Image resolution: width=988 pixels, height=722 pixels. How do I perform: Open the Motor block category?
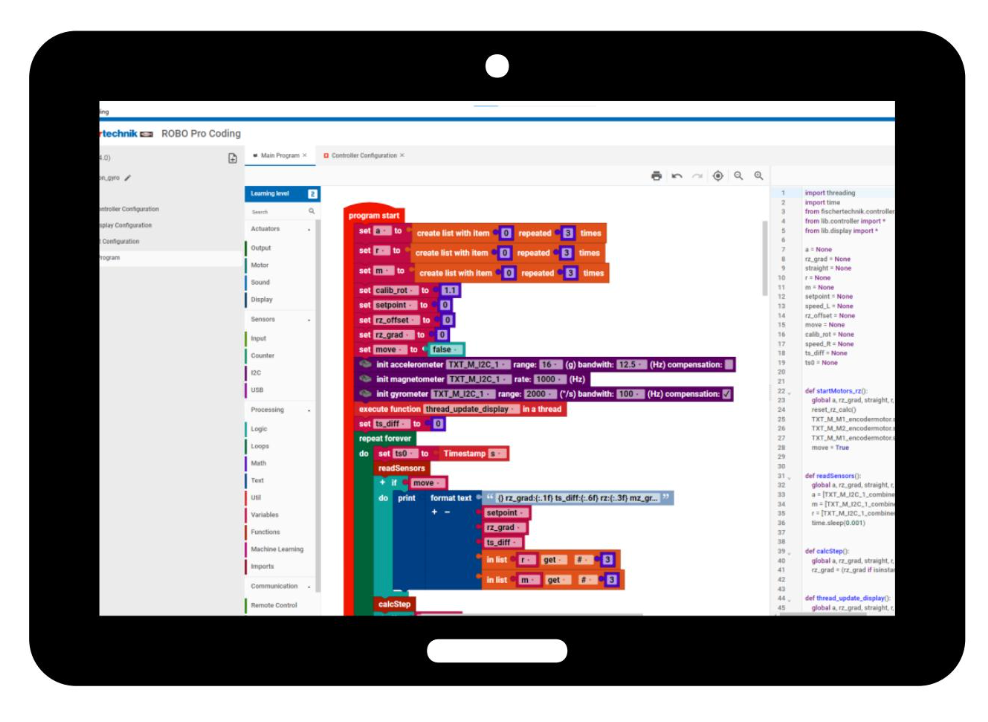pyautogui.click(x=260, y=265)
